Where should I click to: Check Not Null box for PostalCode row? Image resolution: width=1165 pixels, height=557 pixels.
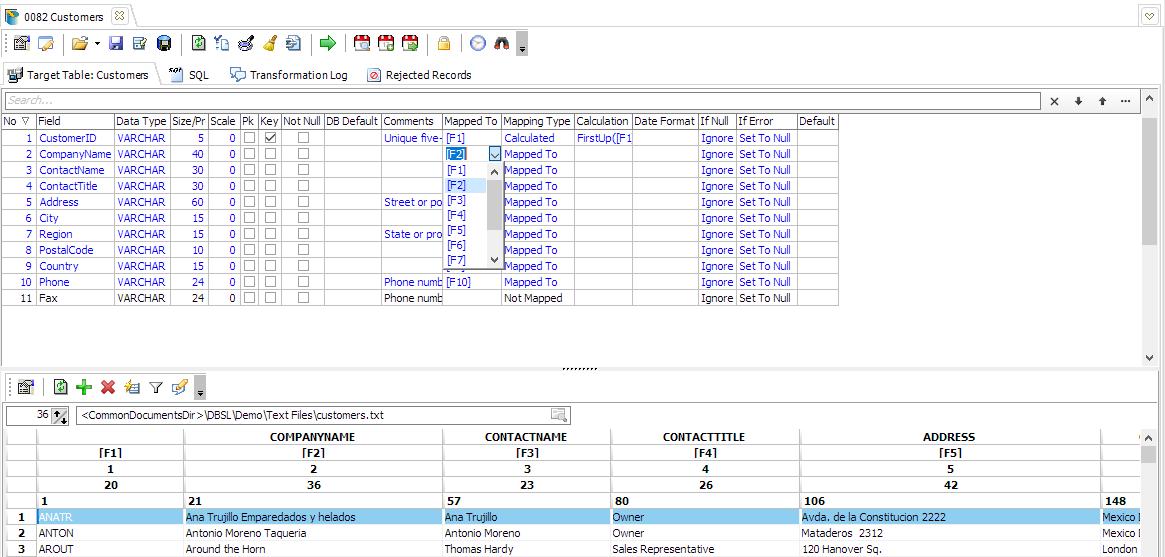[303, 250]
